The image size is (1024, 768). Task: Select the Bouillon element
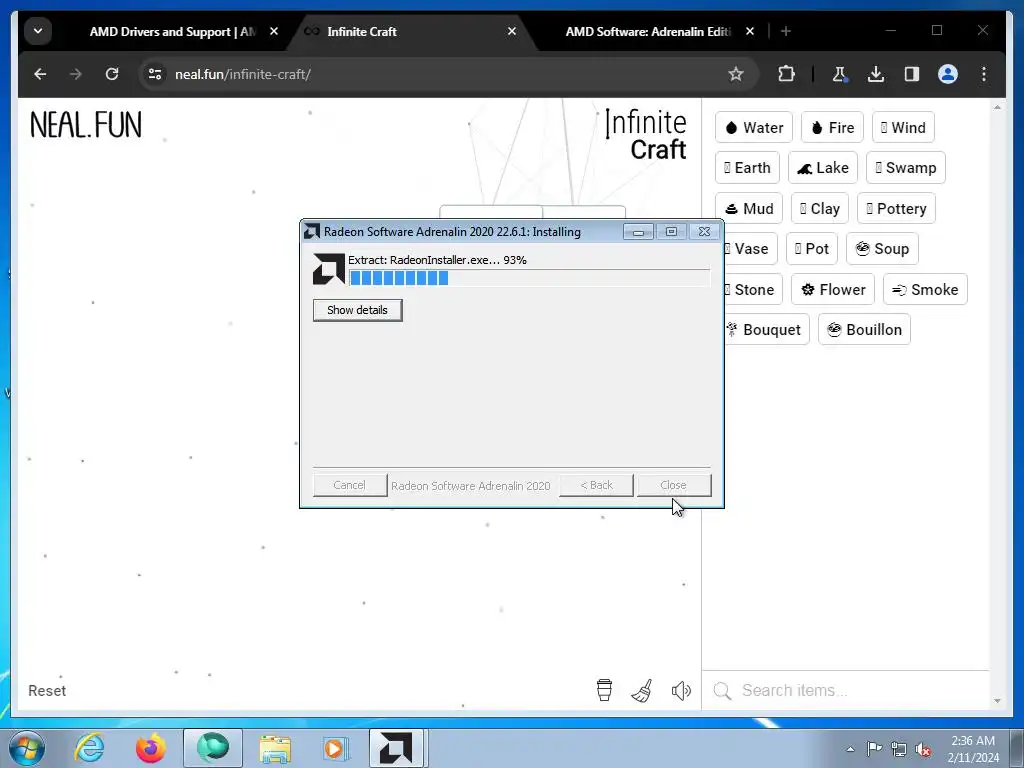(864, 330)
